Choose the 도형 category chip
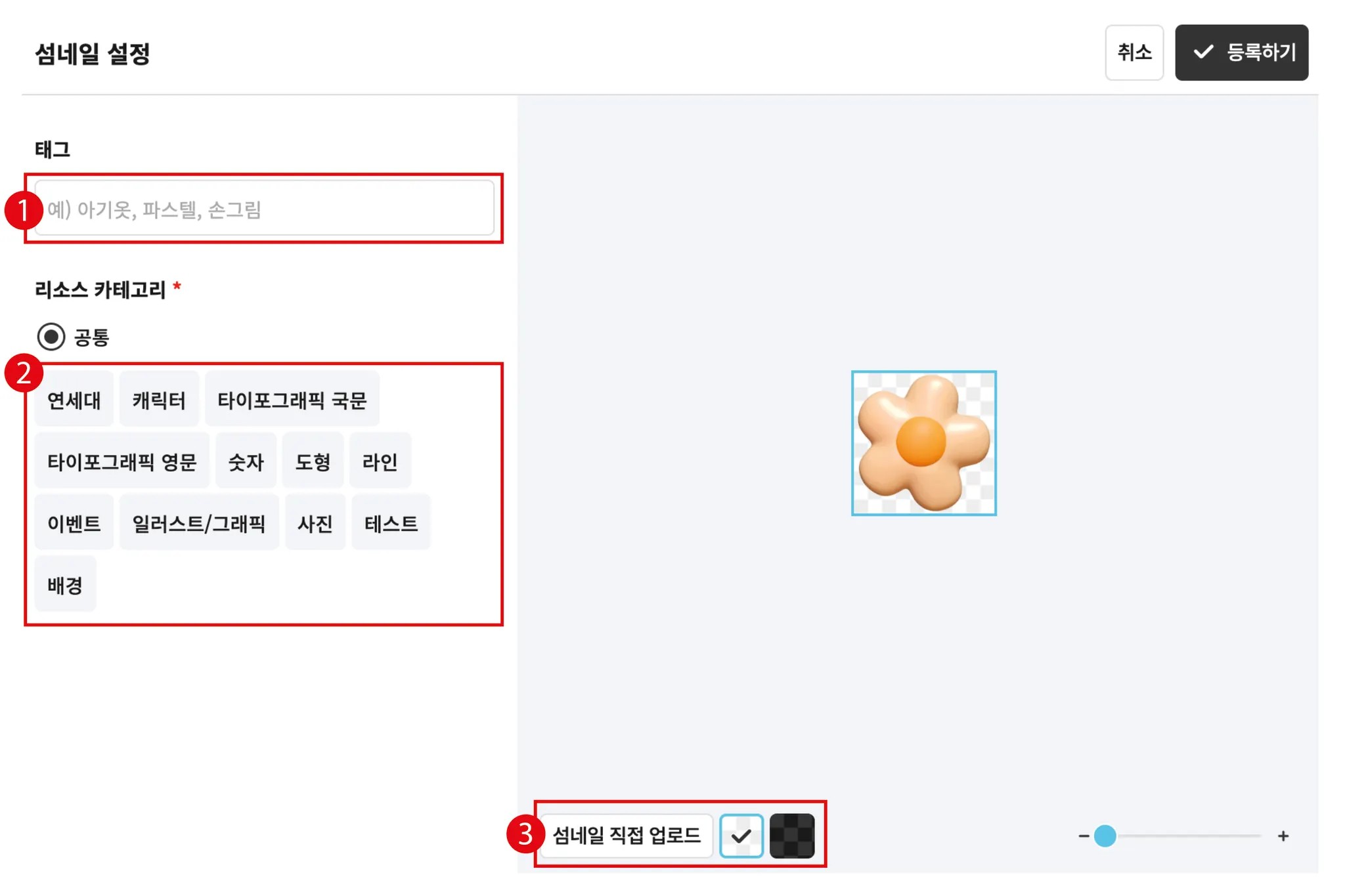The width and height of the screenshot is (1345, 896). [x=313, y=461]
